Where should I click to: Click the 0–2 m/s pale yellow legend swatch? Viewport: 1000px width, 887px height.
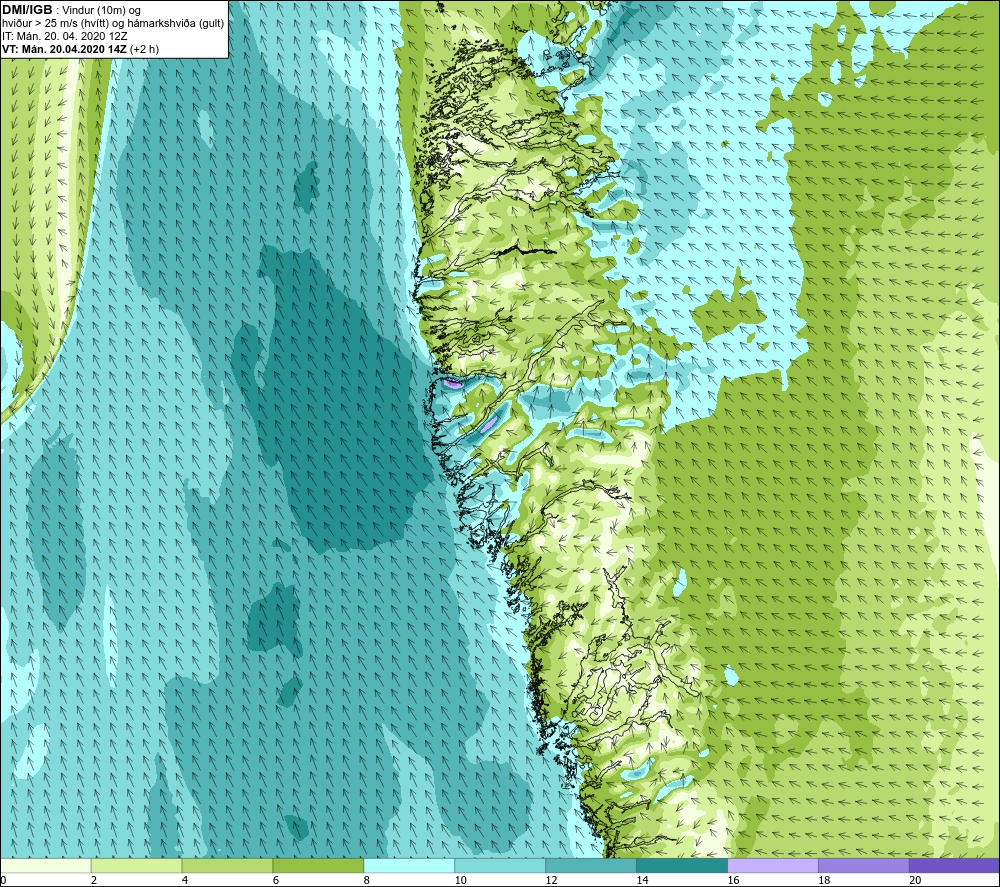point(46,865)
